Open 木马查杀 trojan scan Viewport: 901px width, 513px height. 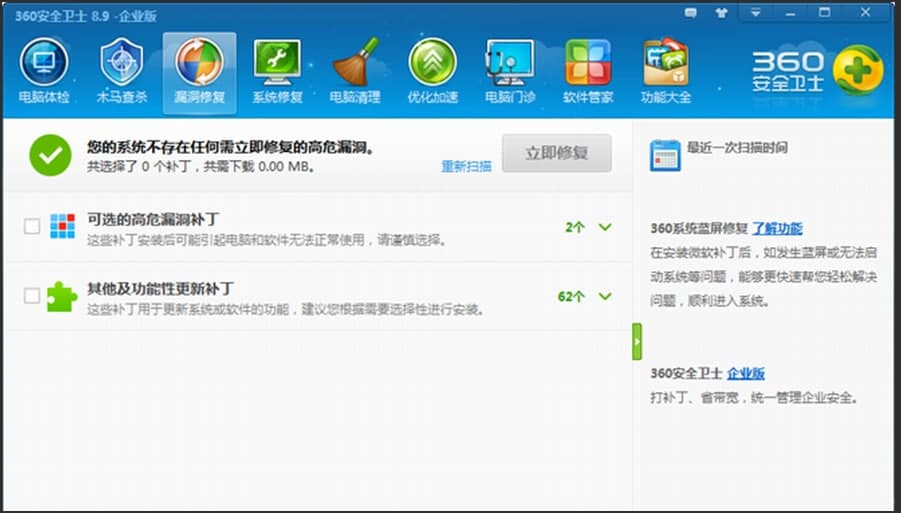[121, 72]
